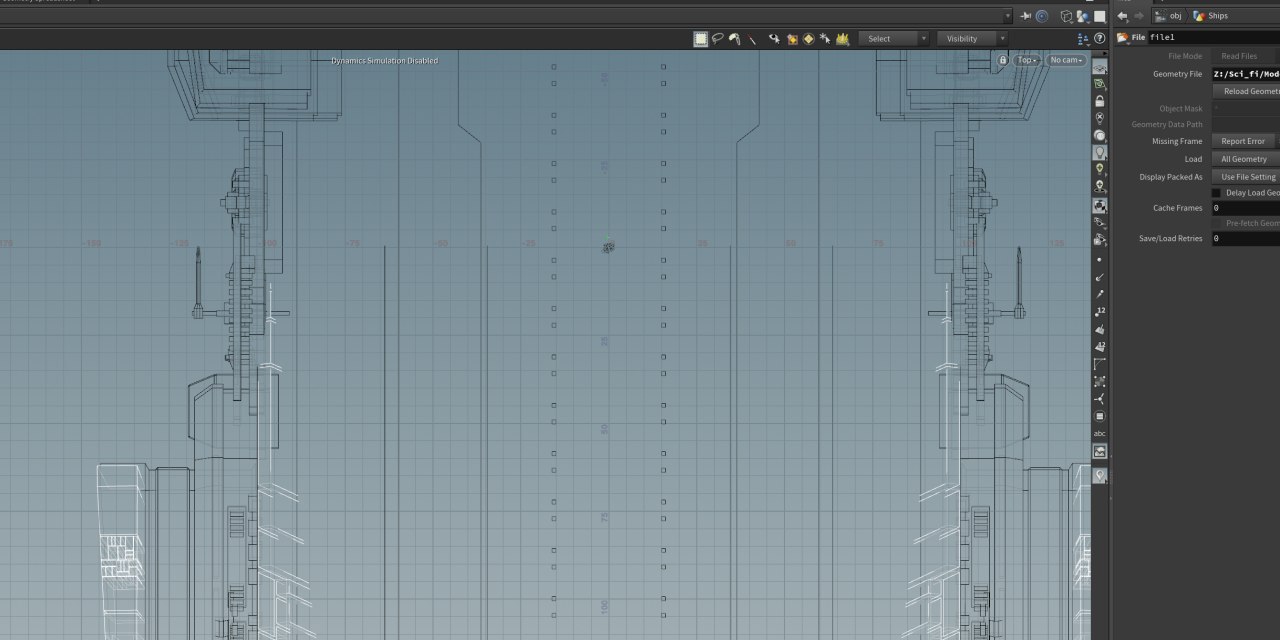The image size is (1280, 640).
Task: Toggle the point numbers icon
Action: [1100, 311]
